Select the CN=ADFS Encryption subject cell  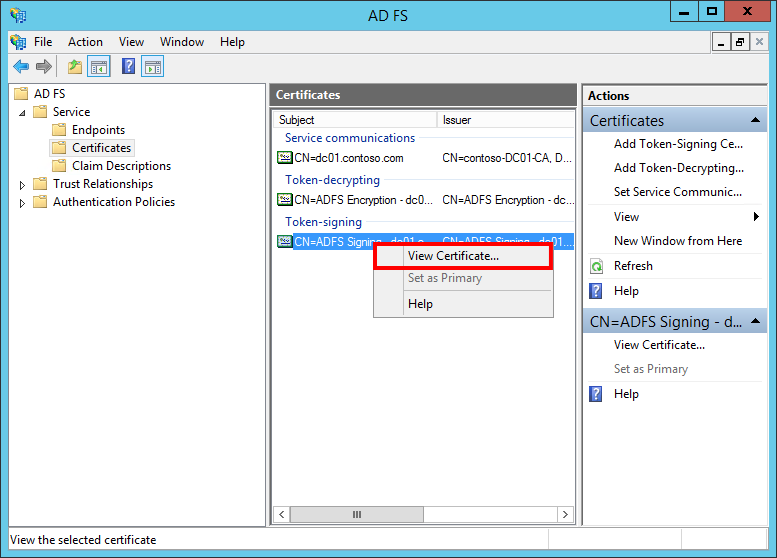[363, 200]
